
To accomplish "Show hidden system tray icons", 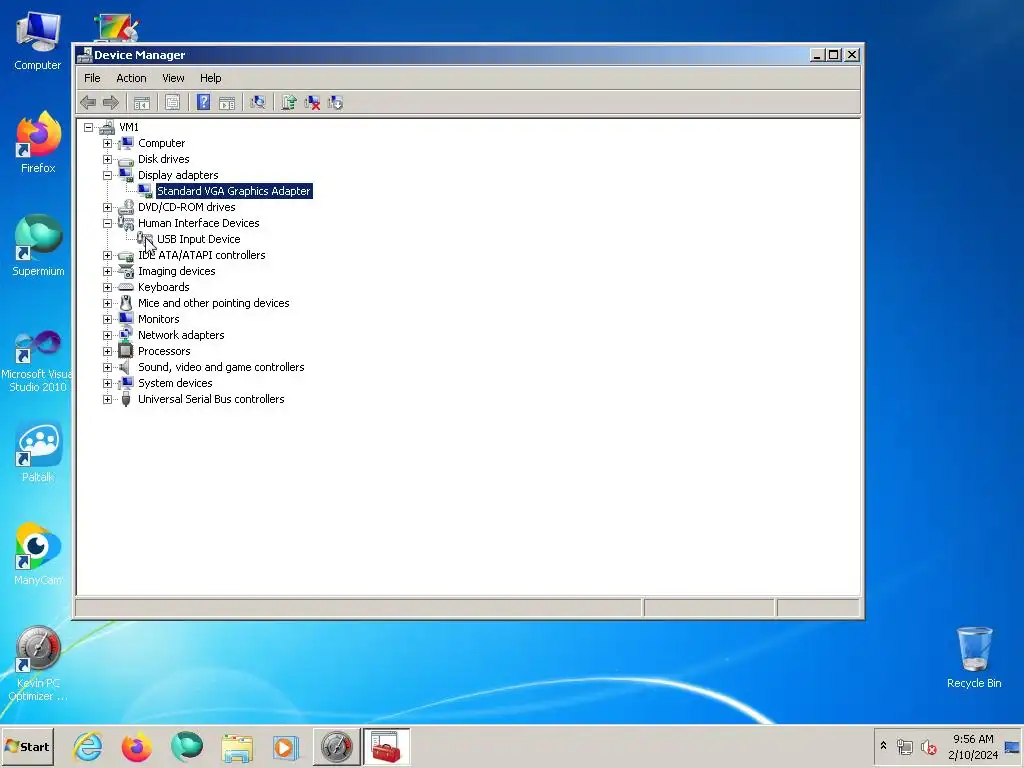I will 884,745.
